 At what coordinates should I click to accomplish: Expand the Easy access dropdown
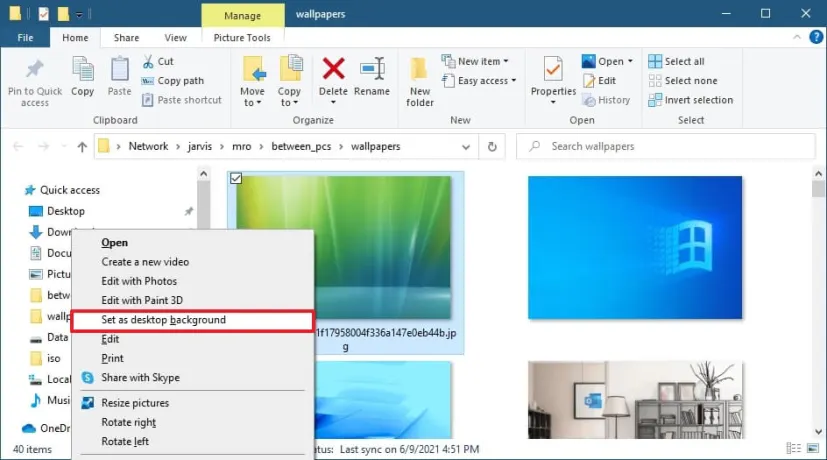click(514, 81)
